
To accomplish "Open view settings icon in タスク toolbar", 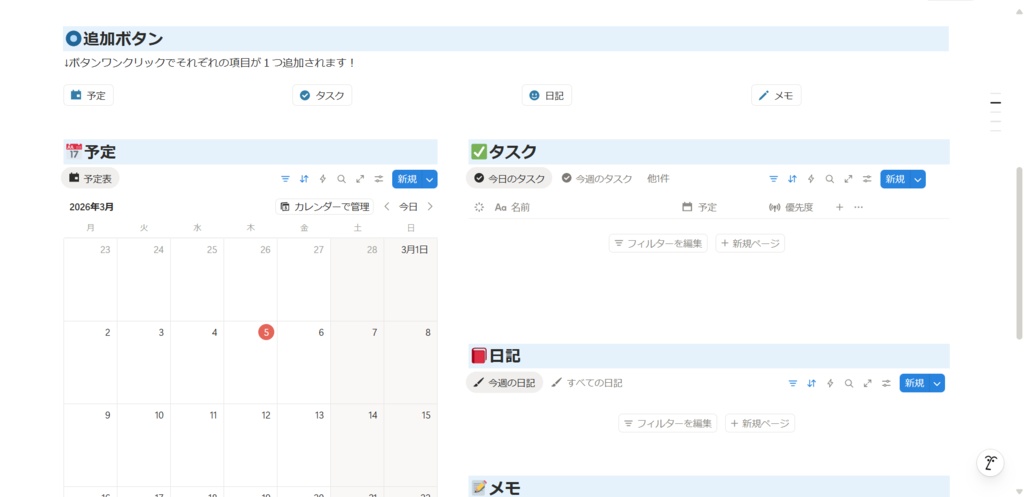I will (867, 179).
